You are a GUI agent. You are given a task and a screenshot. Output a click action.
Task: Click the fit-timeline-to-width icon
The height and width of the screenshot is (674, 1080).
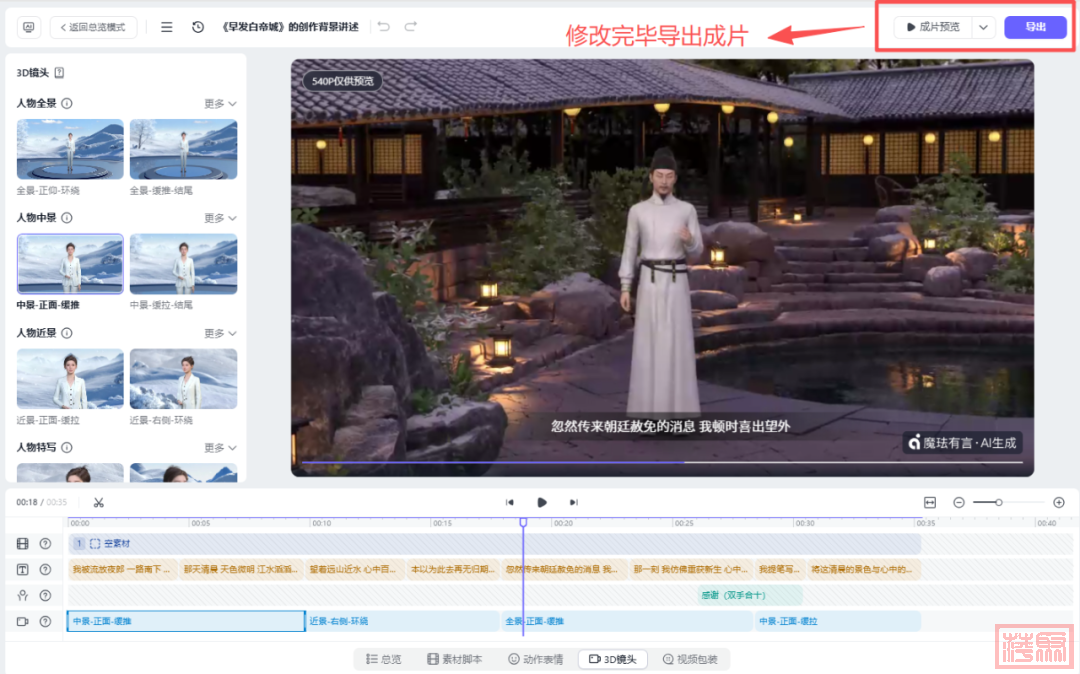[x=930, y=502]
